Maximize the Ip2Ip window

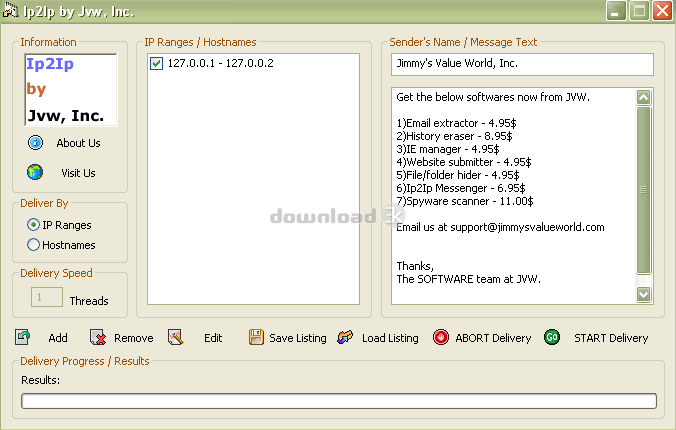pyautogui.click(x=639, y=11)
